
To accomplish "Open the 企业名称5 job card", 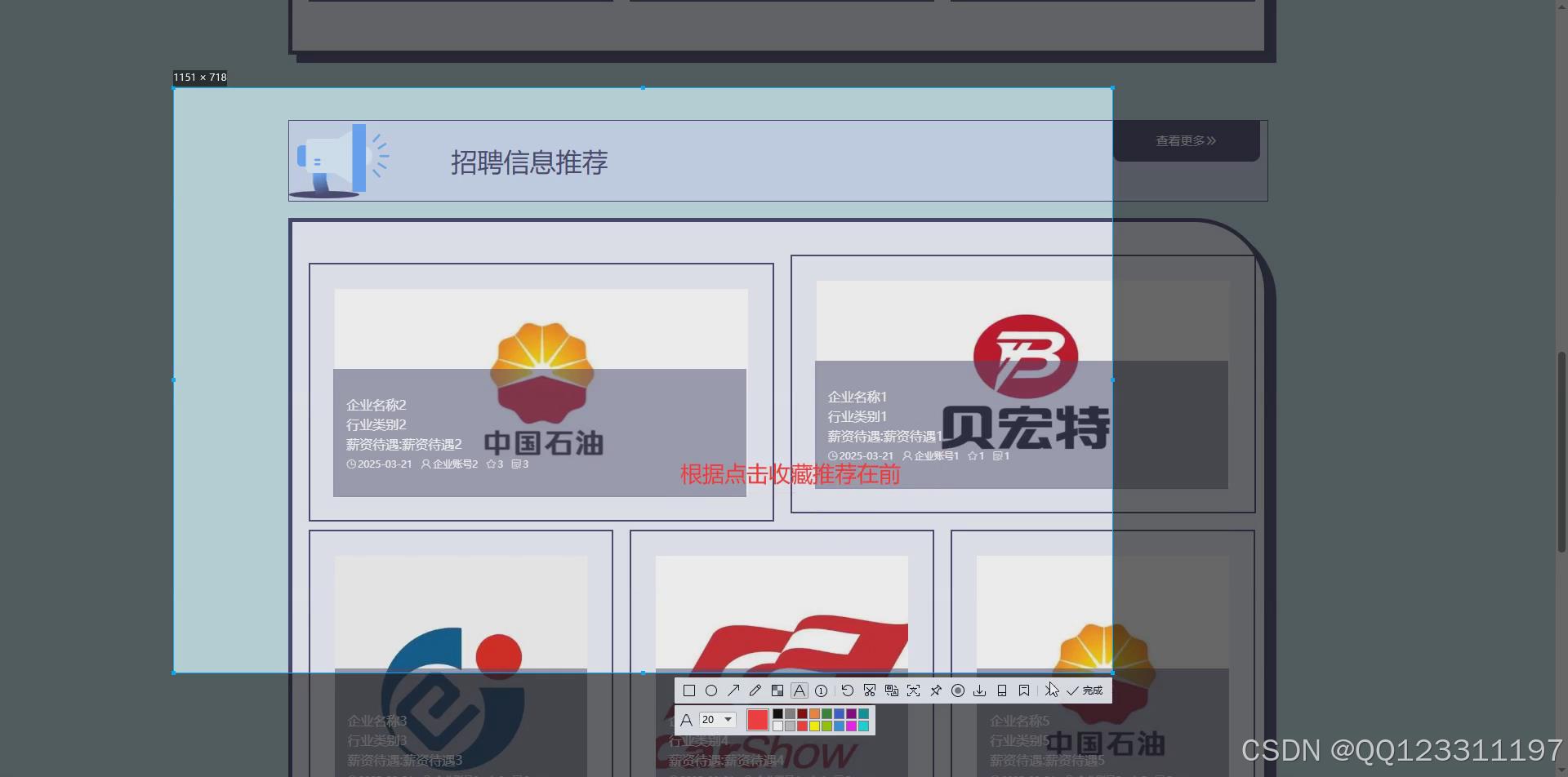I will [x=1102, y=653].
